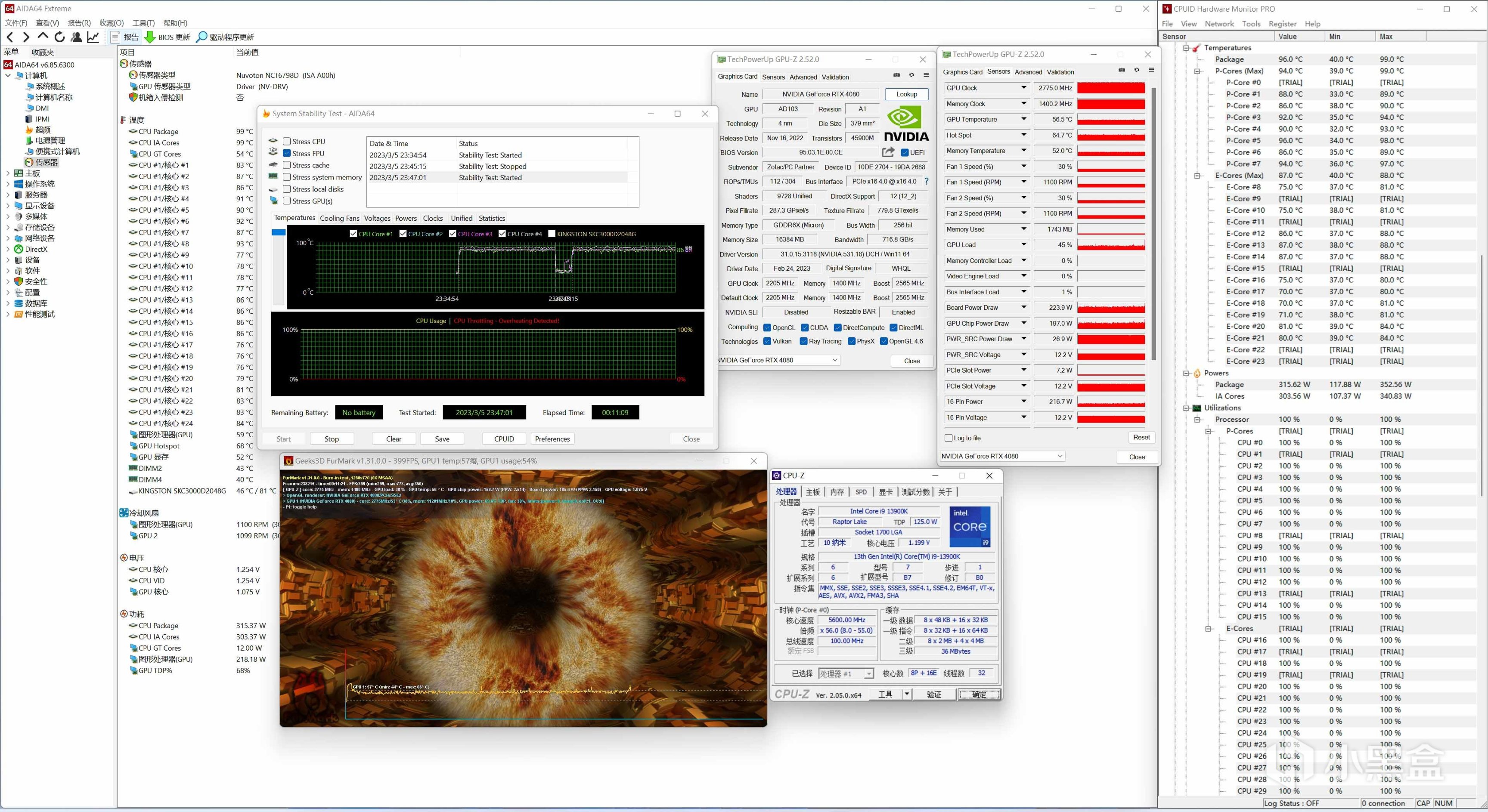The height and width of the screenshot is (812, 1488).
Task: Switch to the Cooling Fans tab
Action: click(339, 218)
